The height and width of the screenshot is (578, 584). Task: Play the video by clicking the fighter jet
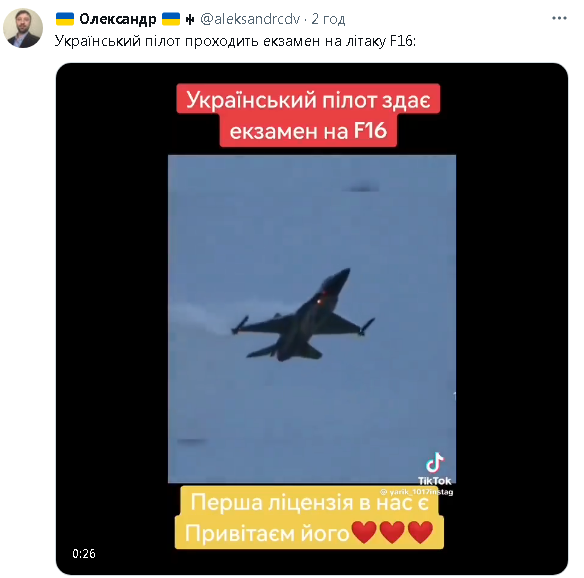point(304,317)
